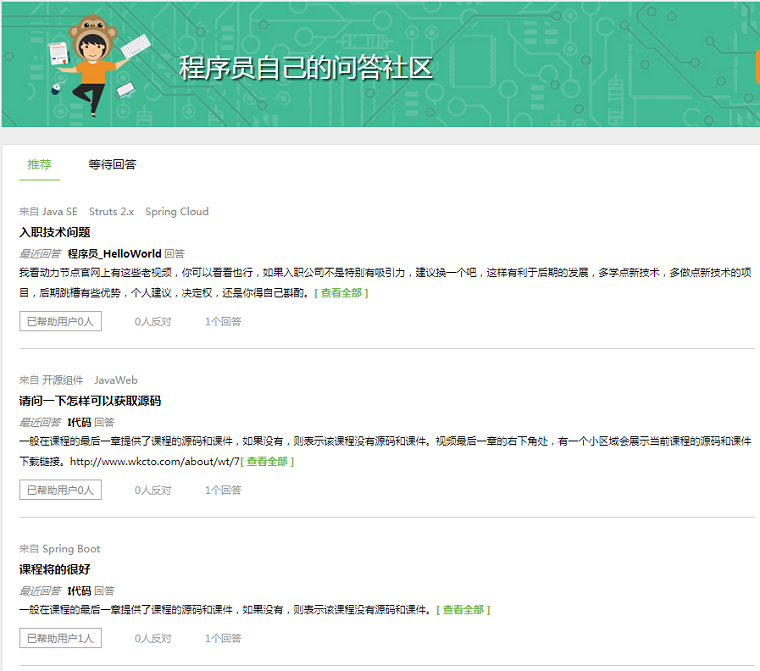This screenshot has height=671, width=760.
Task: Open the Struts 2.x tag
Action: click(x=111, y=212)
